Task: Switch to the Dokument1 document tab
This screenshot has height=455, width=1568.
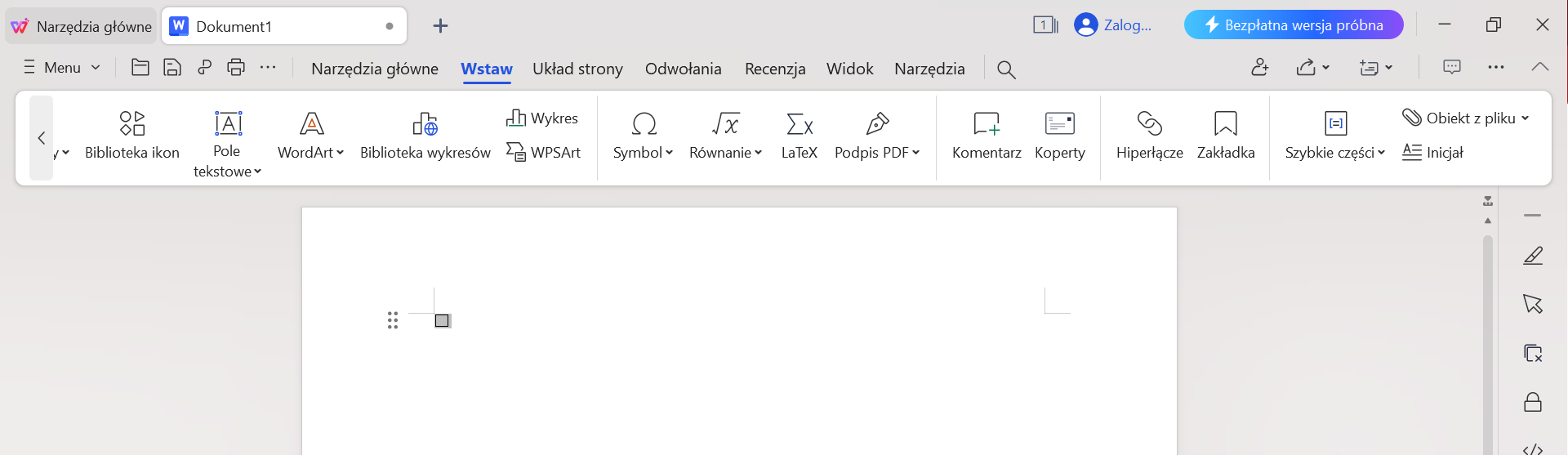Action: click(x=284, y=26)
